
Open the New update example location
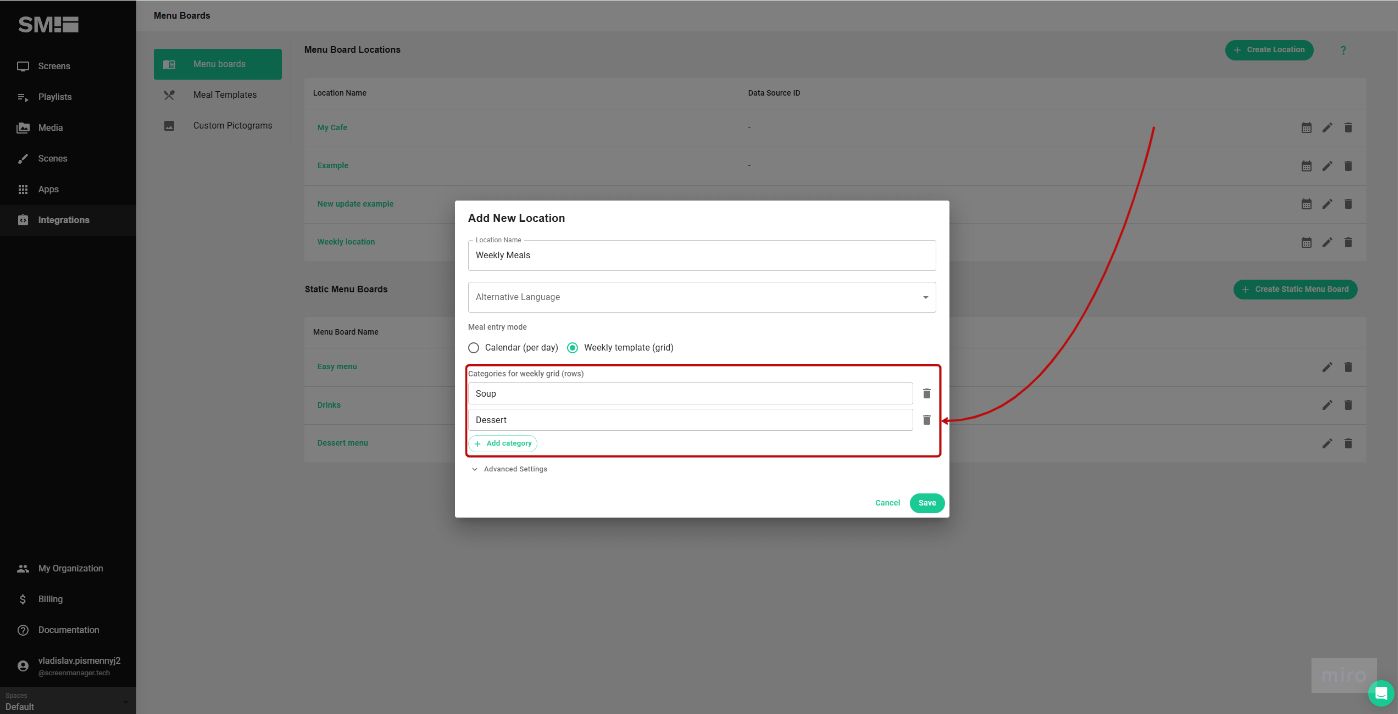pos(355,204)
